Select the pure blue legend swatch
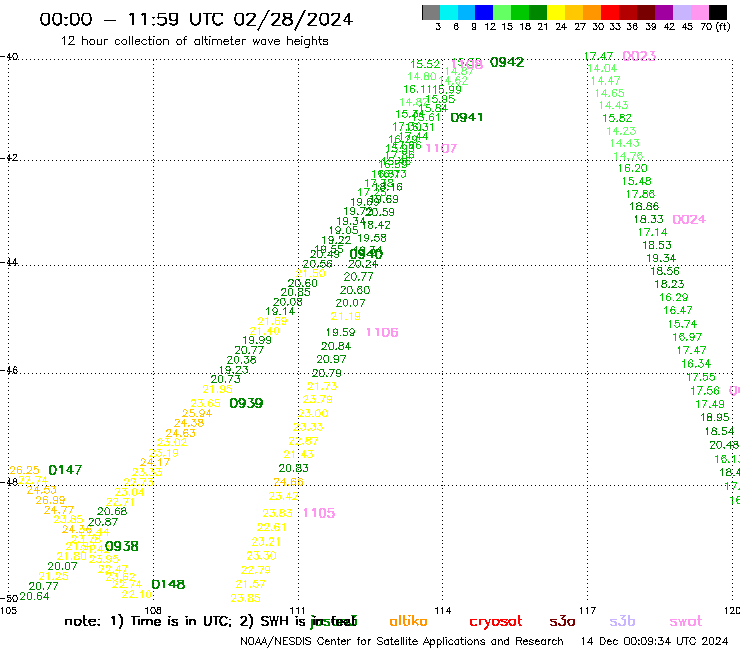Viewport: 740px width, 650px height. click(484, 12)
